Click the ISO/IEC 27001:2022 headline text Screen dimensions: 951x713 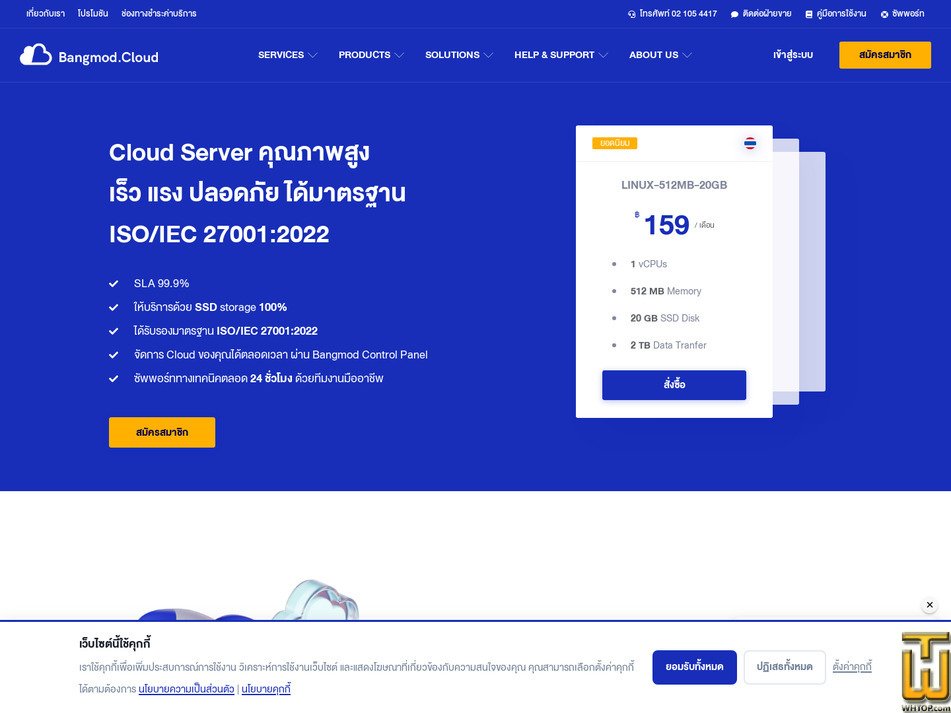tap(219, 235)
